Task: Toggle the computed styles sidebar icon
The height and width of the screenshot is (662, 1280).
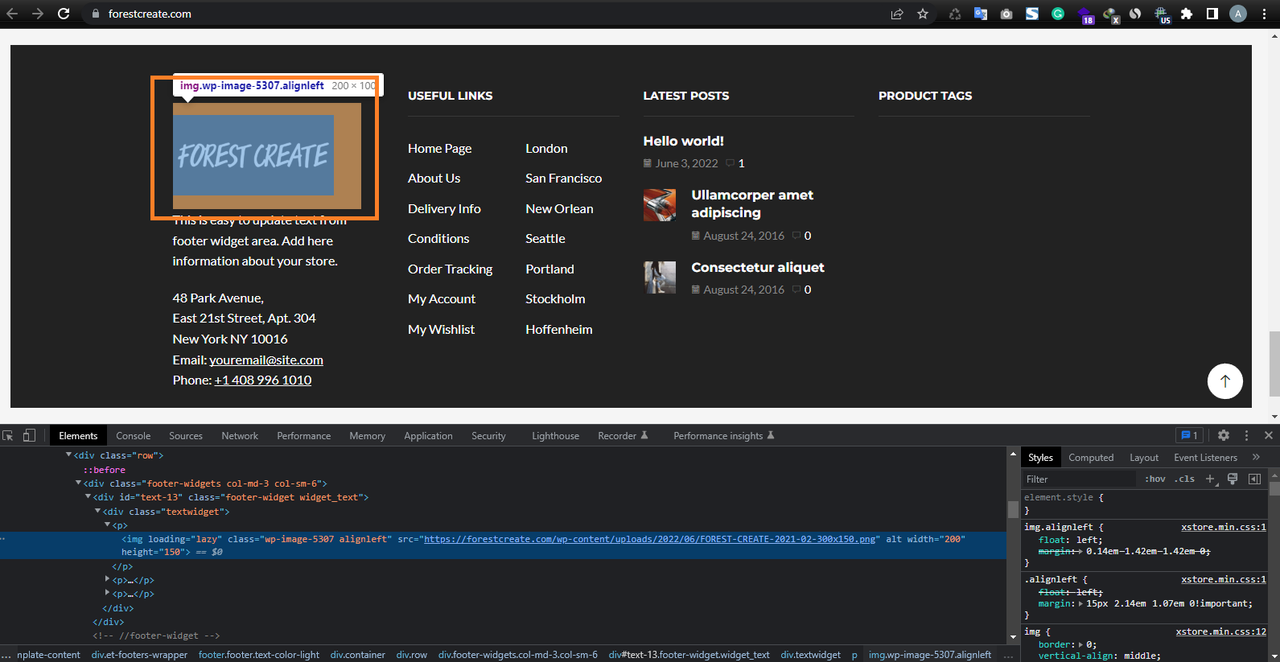Action: pyautogui.click(x=1254, y=479)
